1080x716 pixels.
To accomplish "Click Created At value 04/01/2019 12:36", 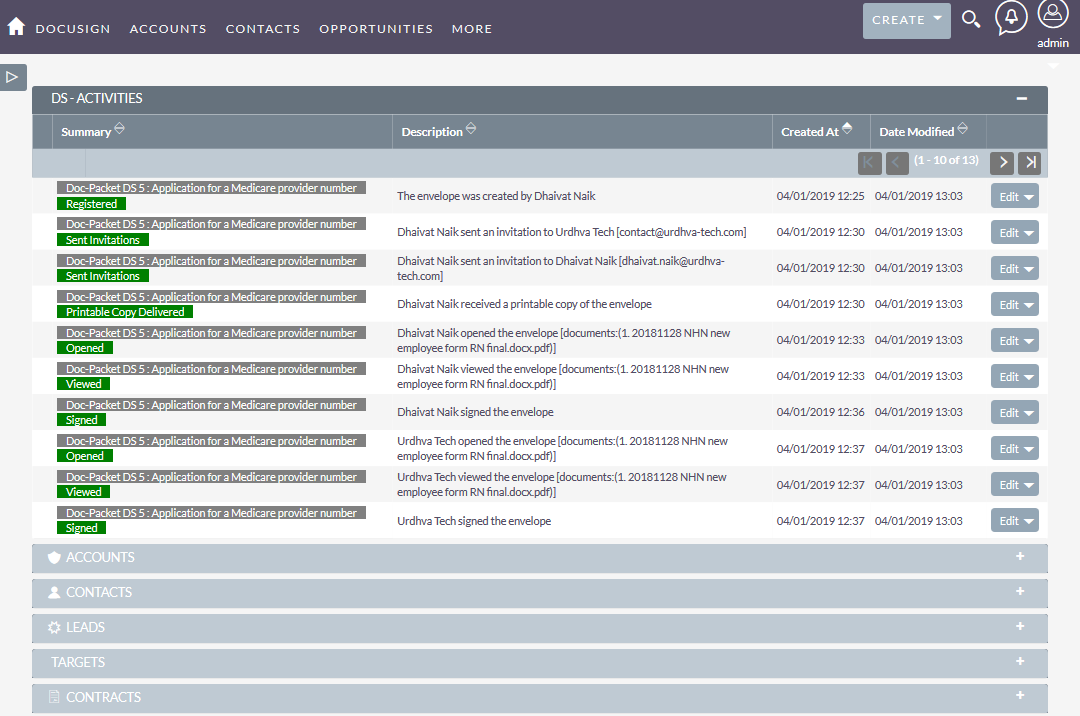I will [x=820, y=412].
